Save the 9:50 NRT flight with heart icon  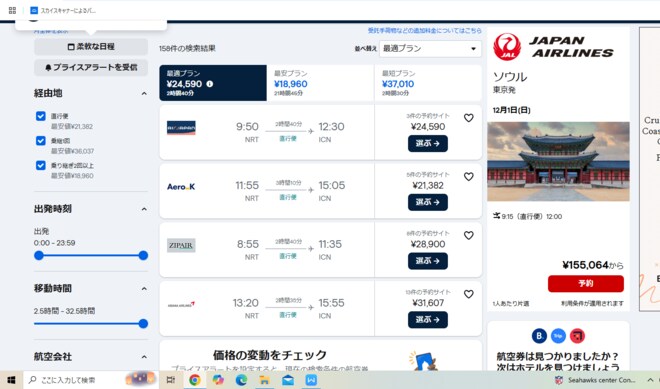click(x=468, y=118)
